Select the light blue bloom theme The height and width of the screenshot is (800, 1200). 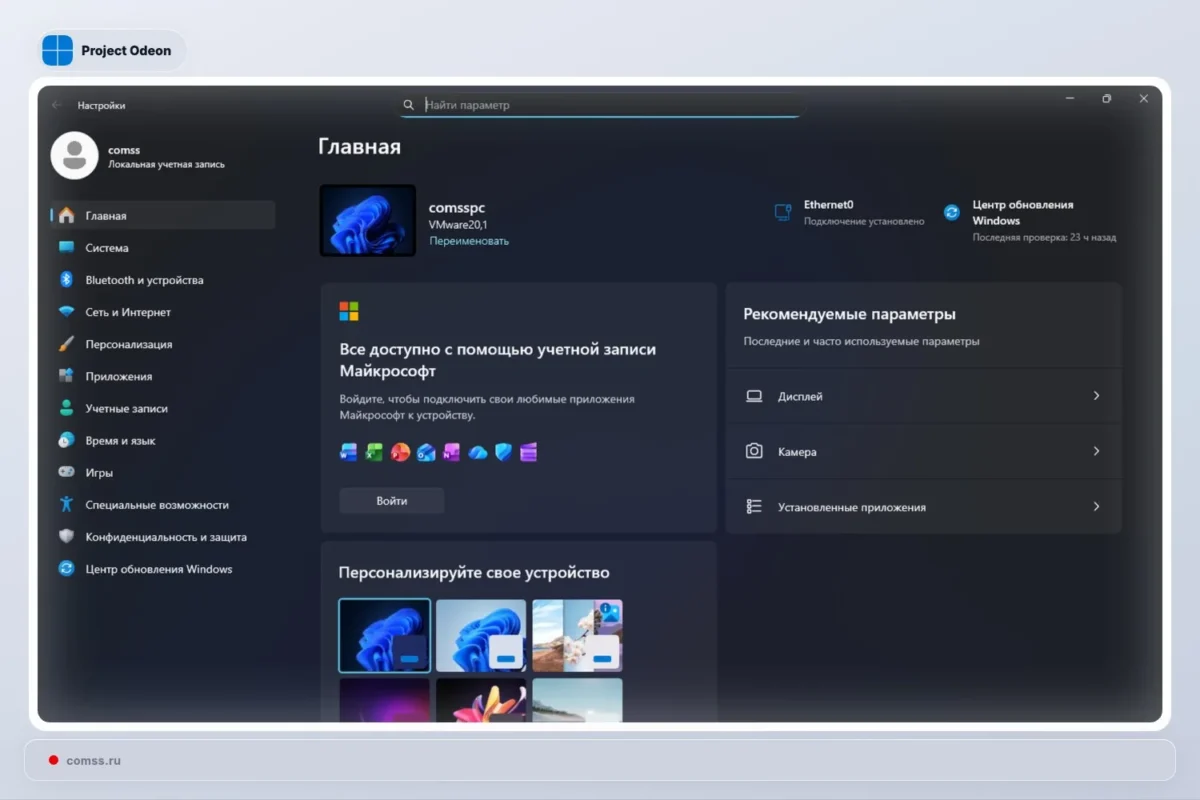click(x=481, y=635)
